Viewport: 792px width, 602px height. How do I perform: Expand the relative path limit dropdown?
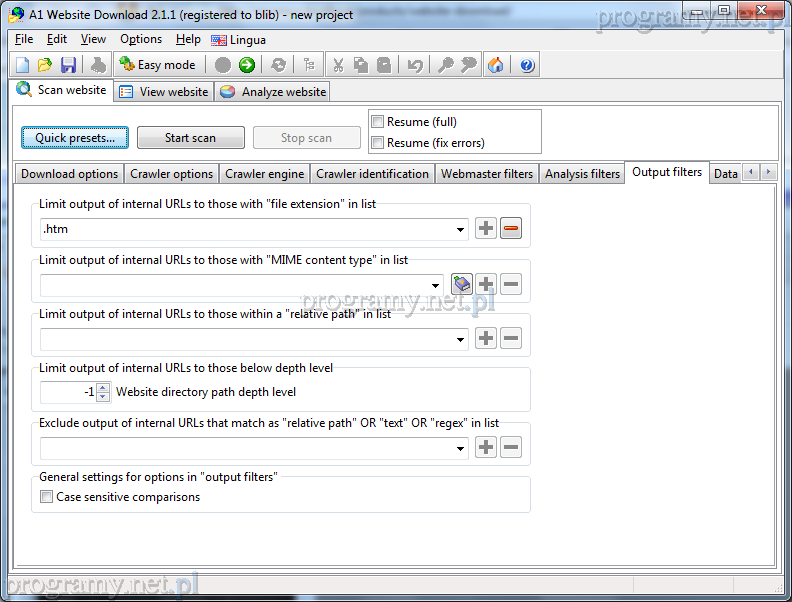(461, 339)
